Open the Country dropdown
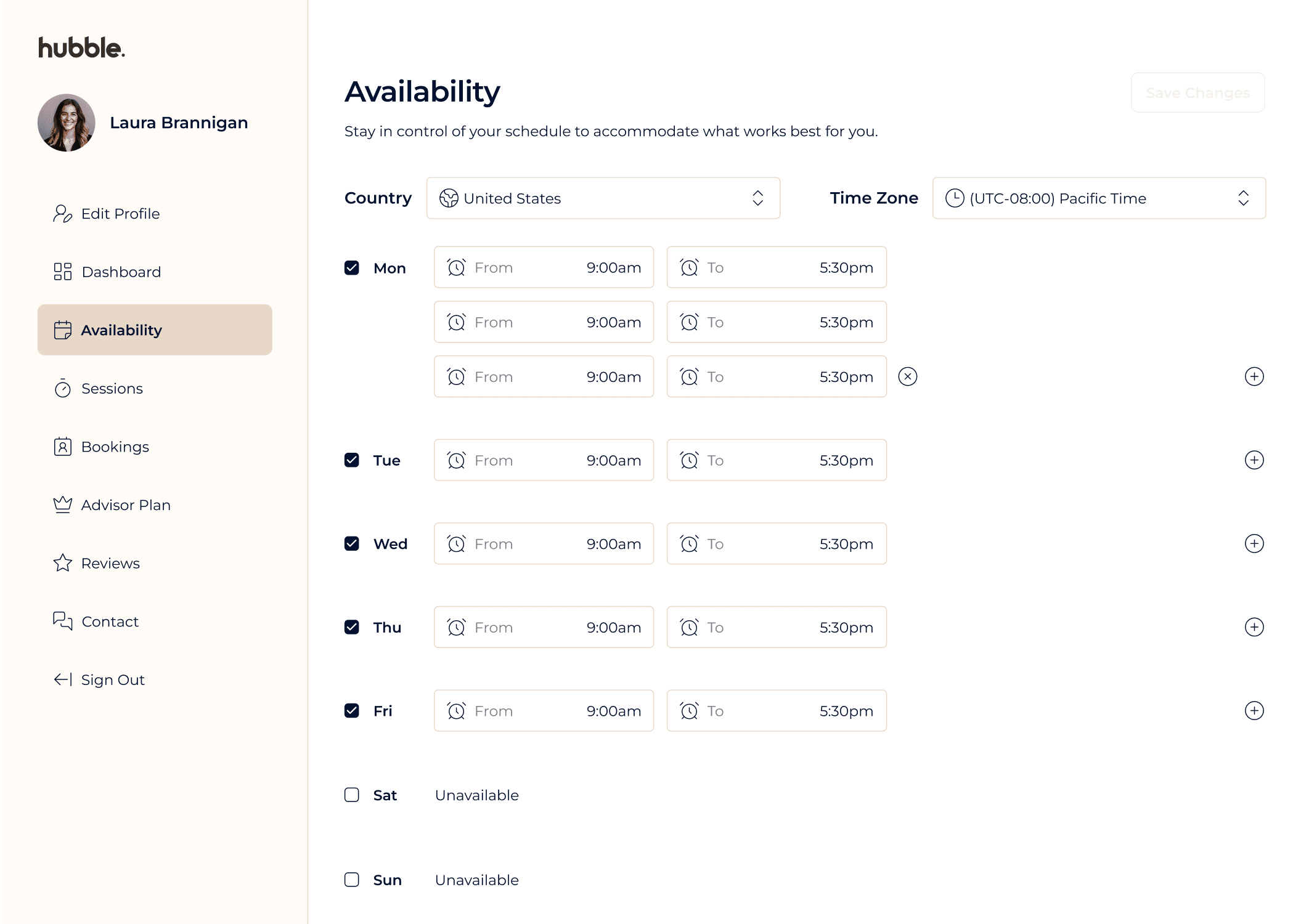The image size is (1301, 924). point(603,198)
